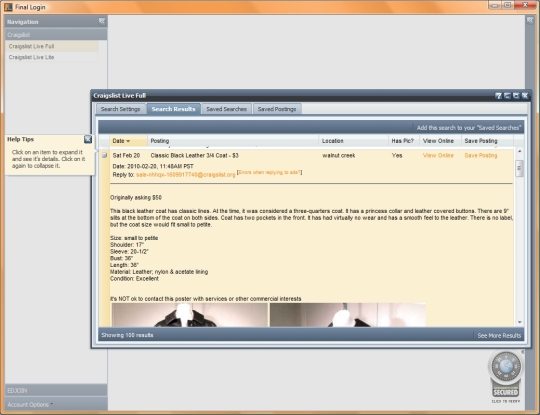Click the 'Condition: Excellent' line
Screen dimensions: 540x415
134,279
